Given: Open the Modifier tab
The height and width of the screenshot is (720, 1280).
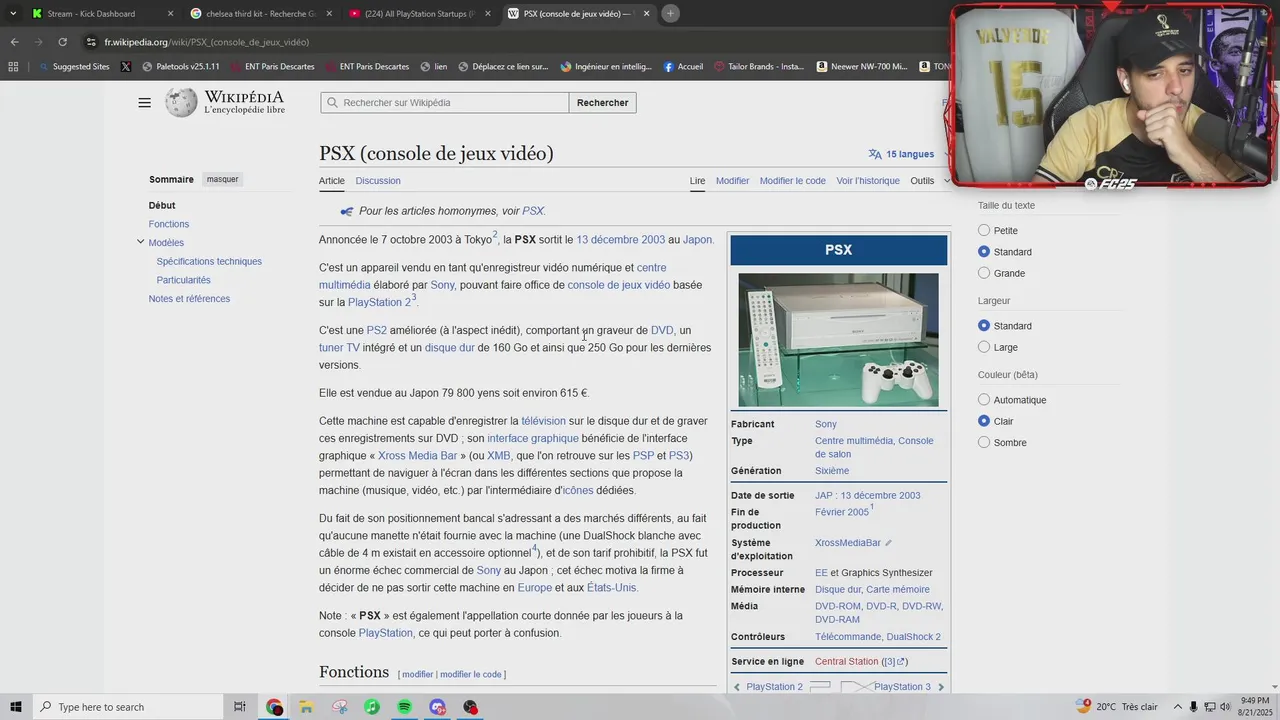Looking at the screenshot, I should pos(732,181).
